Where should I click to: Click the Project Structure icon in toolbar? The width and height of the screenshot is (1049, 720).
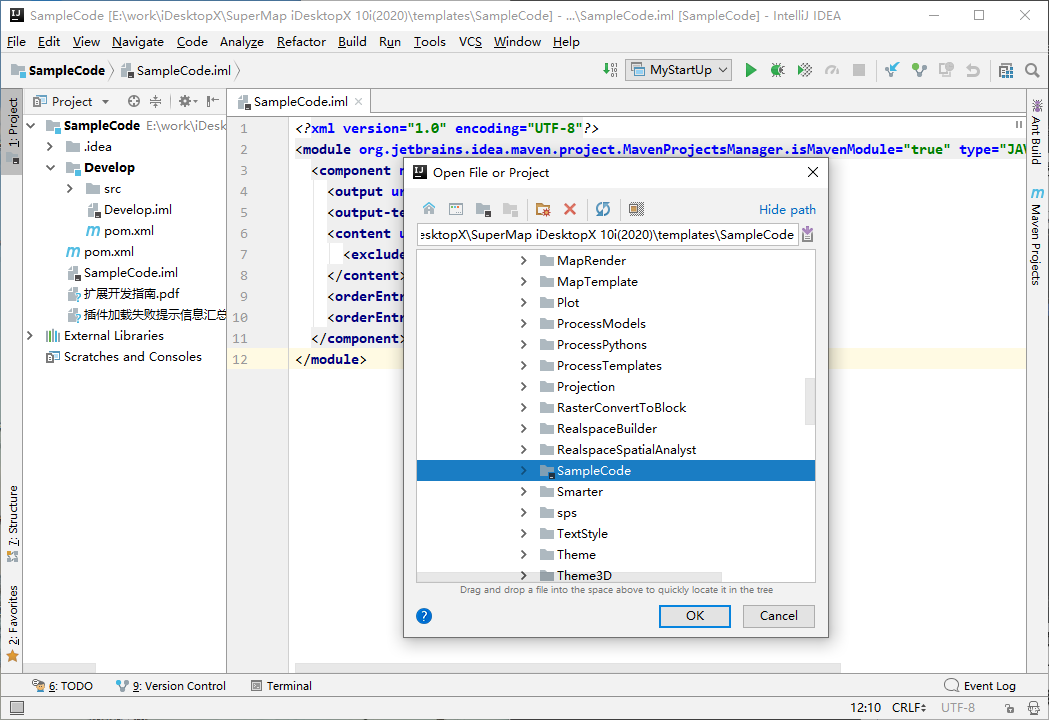point(1007,70)
